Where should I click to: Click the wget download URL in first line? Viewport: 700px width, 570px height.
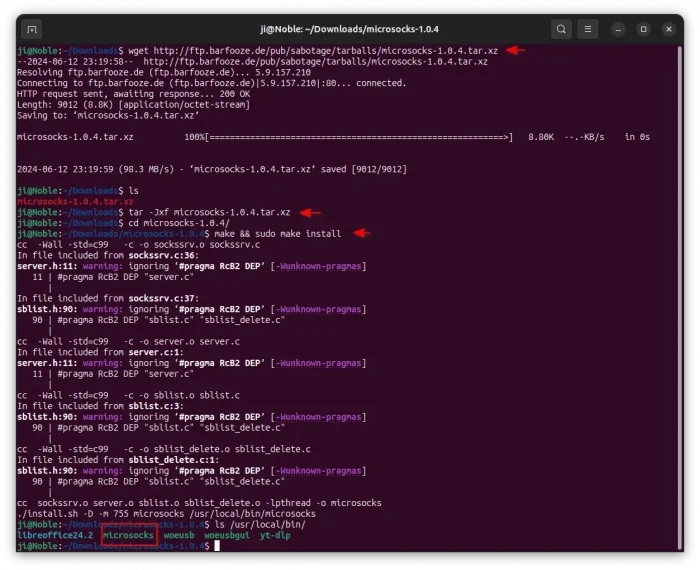(323, 49)
